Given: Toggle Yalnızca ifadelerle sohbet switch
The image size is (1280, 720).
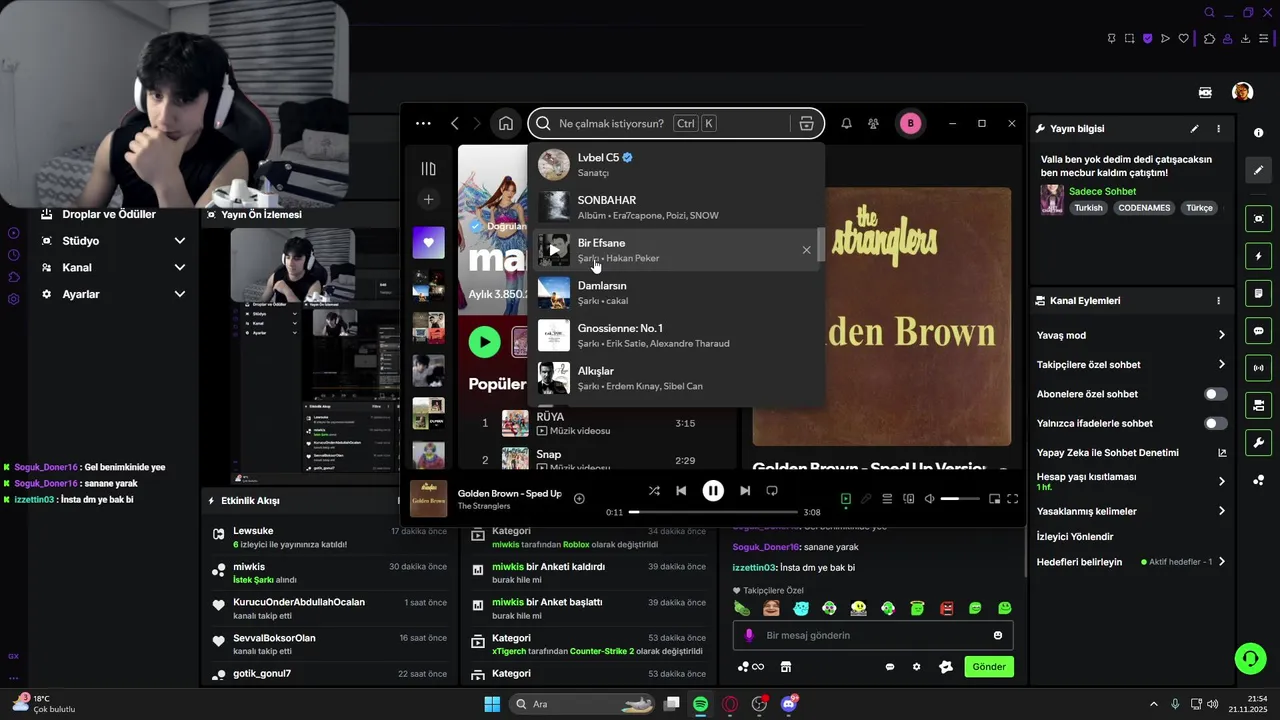Looking at the screenshot, I should [1215, 423].
